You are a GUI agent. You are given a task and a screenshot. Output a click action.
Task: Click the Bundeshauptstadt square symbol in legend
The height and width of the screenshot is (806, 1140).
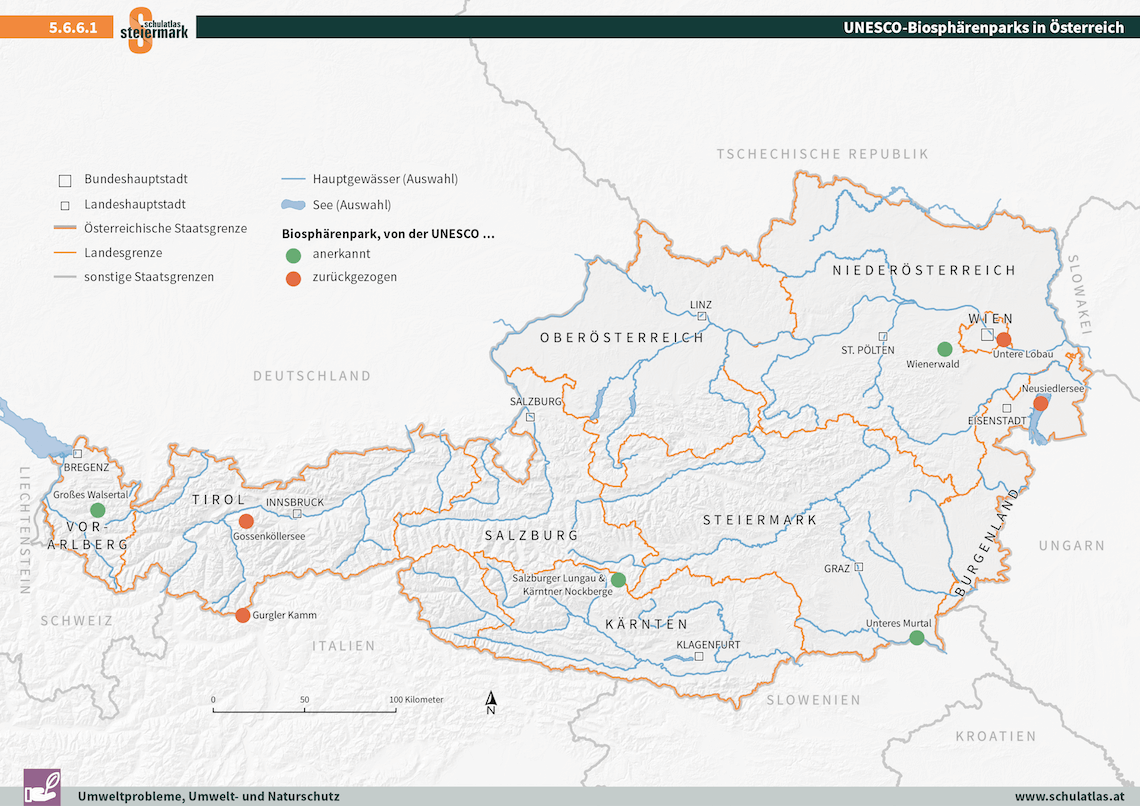point(65,179)
